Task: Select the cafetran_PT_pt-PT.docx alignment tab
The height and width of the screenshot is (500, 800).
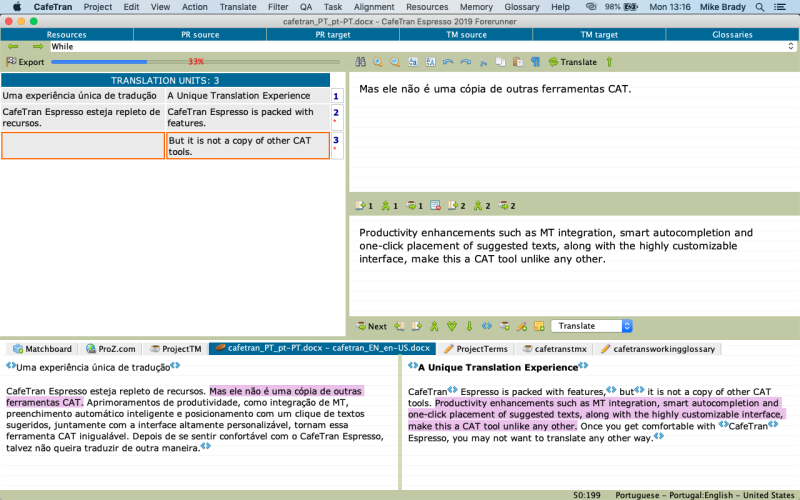Action: point(322,348)
